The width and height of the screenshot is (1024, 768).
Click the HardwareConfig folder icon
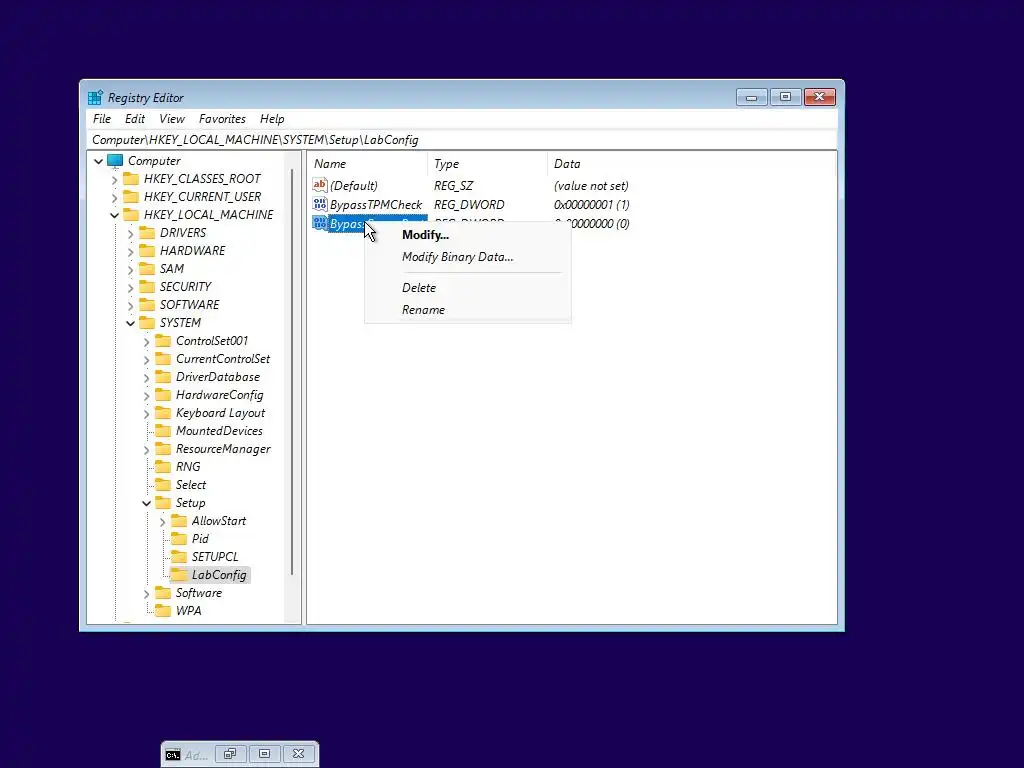(163, 394)
